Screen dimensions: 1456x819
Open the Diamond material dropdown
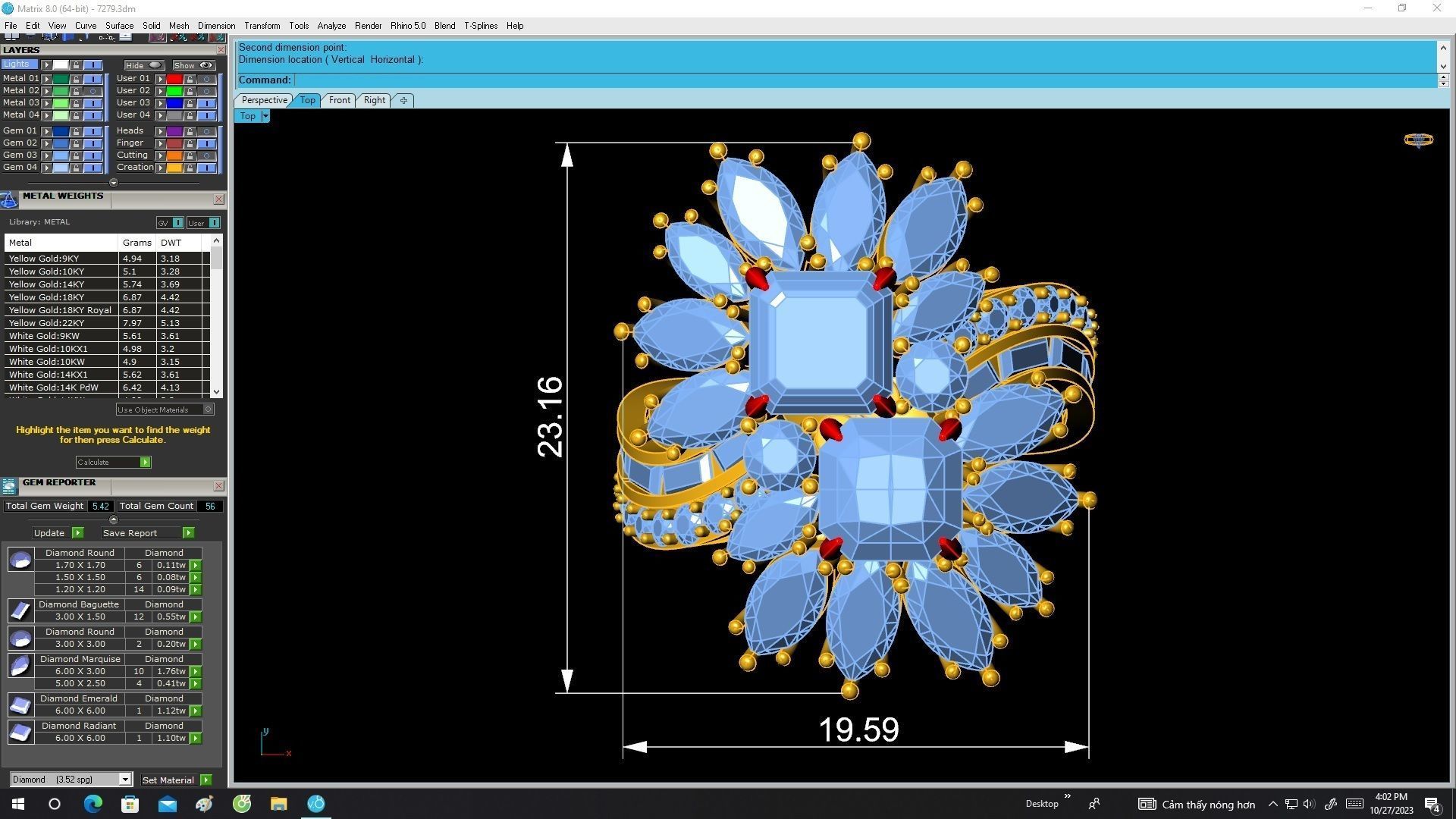[71, 780]
